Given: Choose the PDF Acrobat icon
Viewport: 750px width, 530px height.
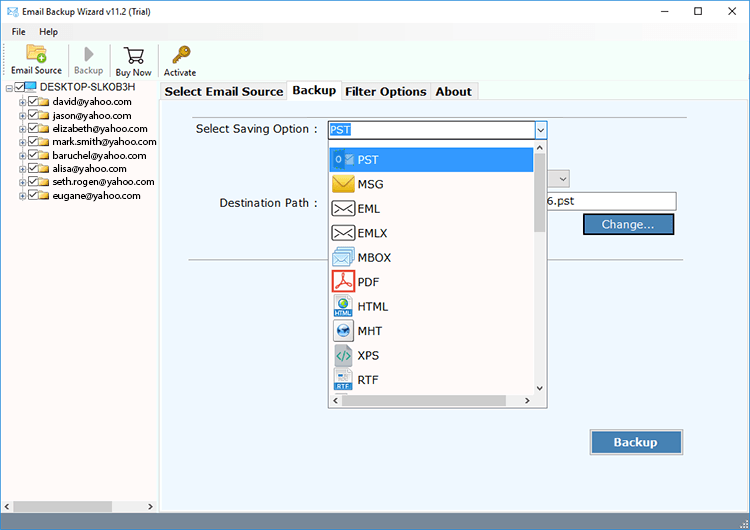Looking at the screenshot, I should [x=343, y=281].
